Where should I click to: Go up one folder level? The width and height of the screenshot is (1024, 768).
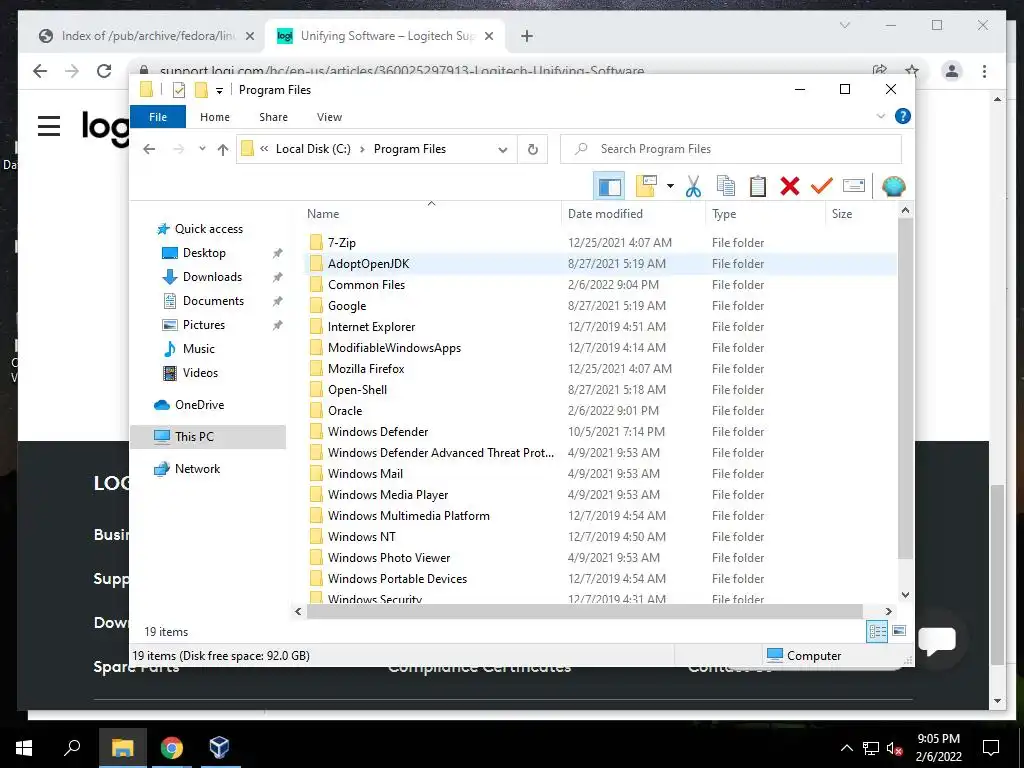[223, 150]
